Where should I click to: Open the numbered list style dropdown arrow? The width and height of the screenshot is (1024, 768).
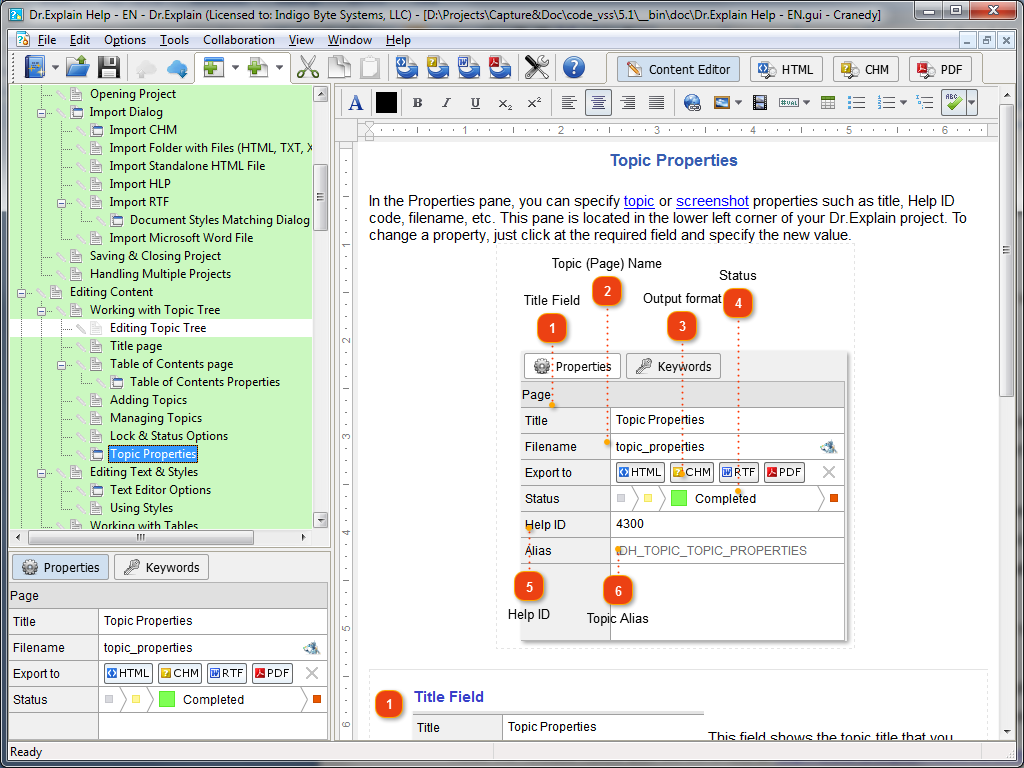click(x=903, y=103)
